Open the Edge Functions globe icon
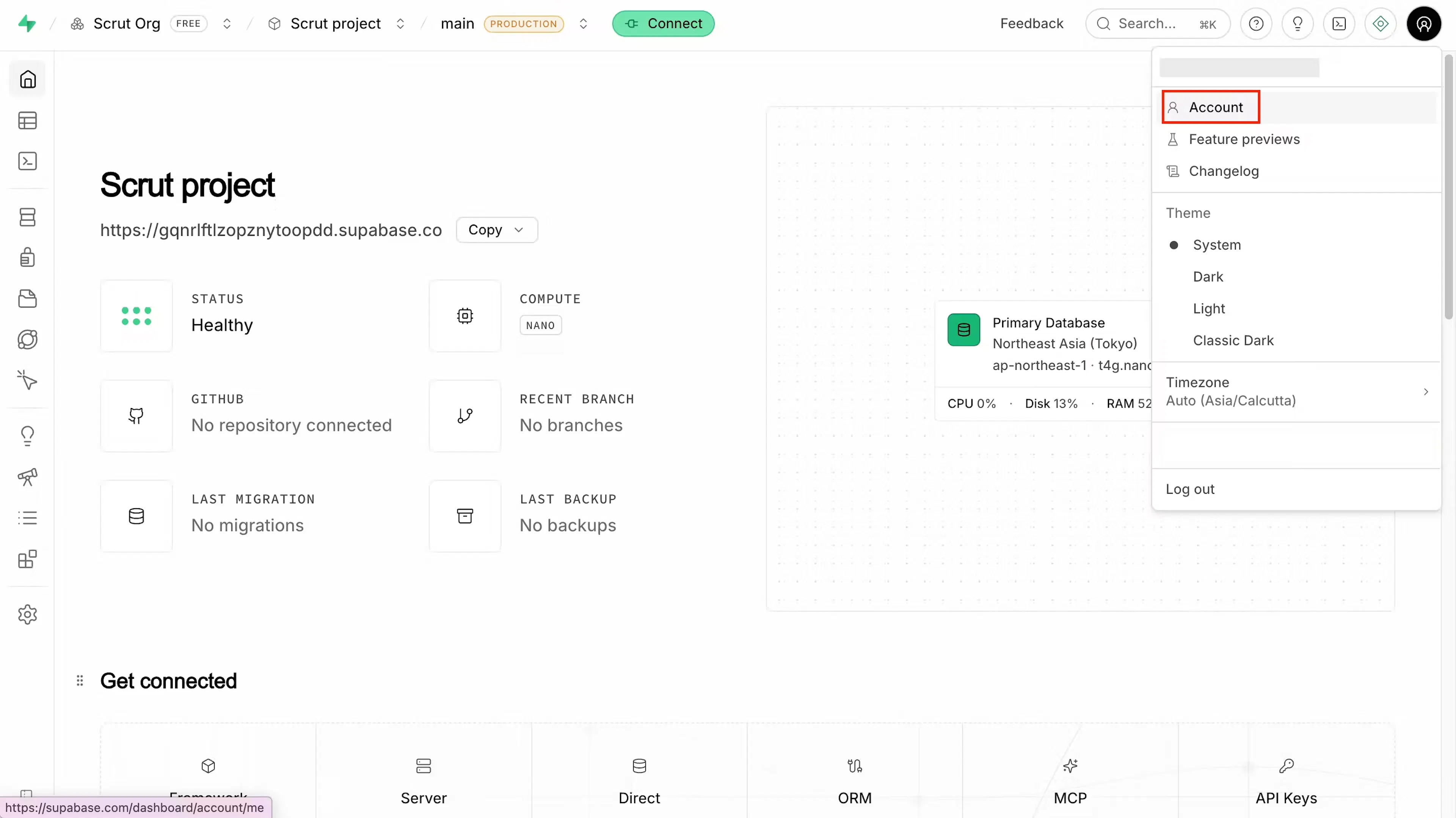1456x818 pixels. point(28,340)
